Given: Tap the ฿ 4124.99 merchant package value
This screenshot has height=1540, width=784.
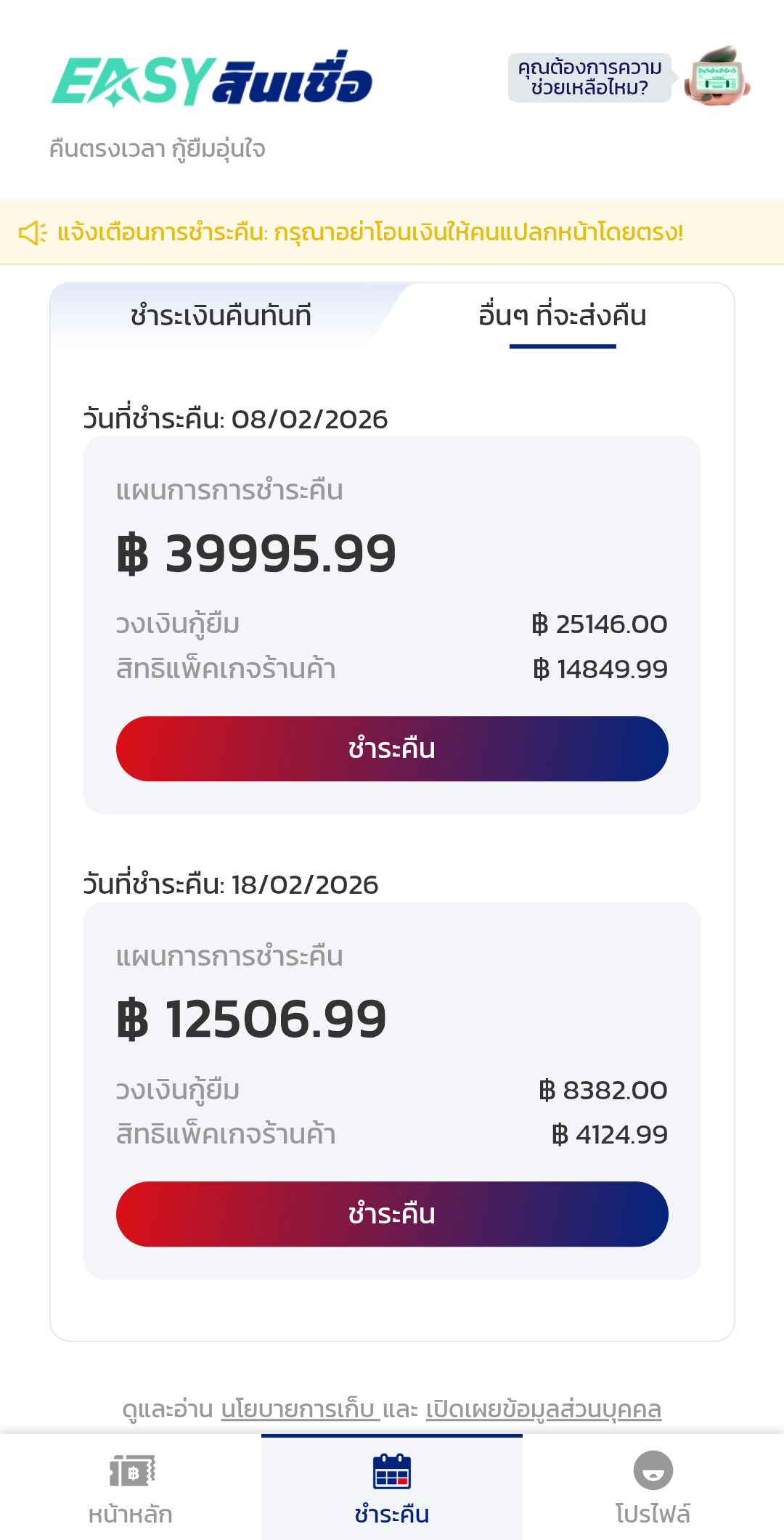Looking at the screenshot, I should point(609,1135).
